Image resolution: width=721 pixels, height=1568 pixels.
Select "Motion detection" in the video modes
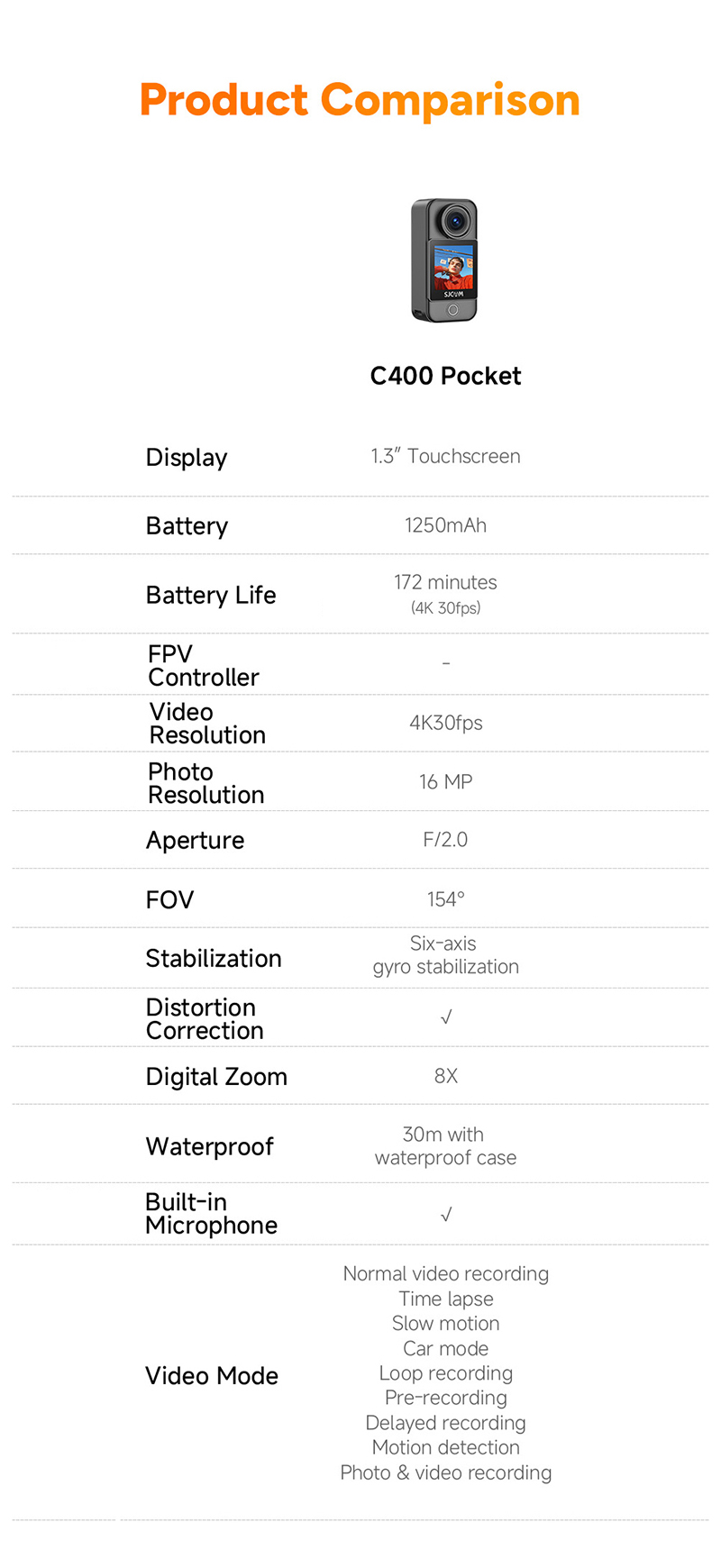click(445, 1447)
